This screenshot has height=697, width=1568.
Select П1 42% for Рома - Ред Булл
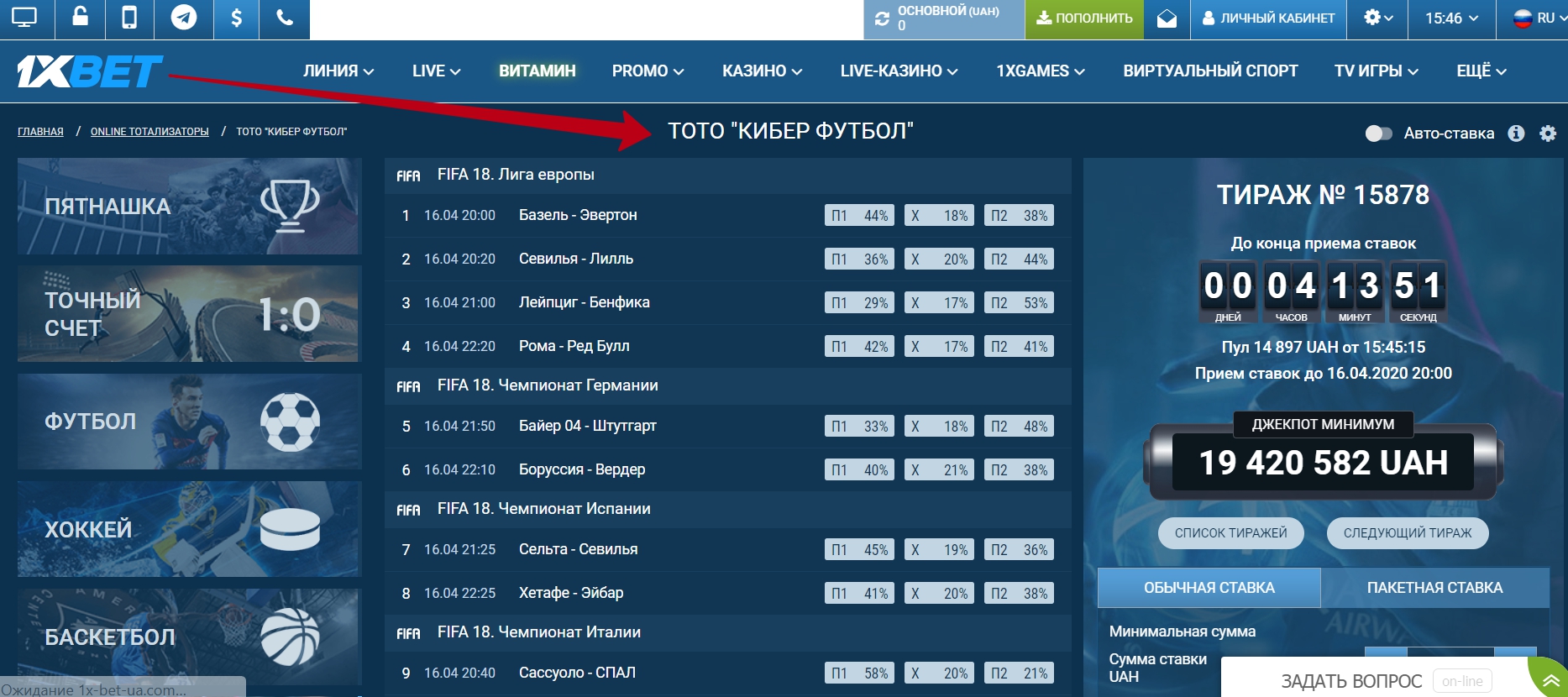click(x=859, y=347)
